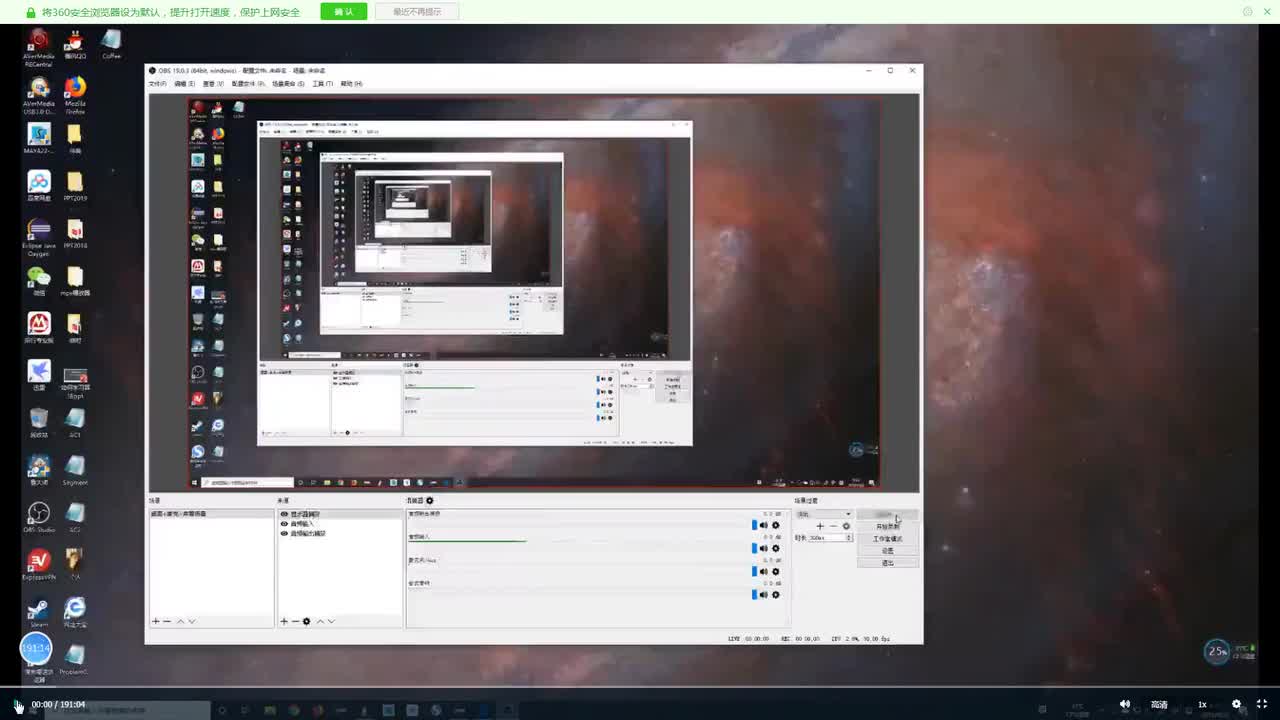Add a new scene with the plus icon
Screen dimensions: 1280x720
pos(156,621)
